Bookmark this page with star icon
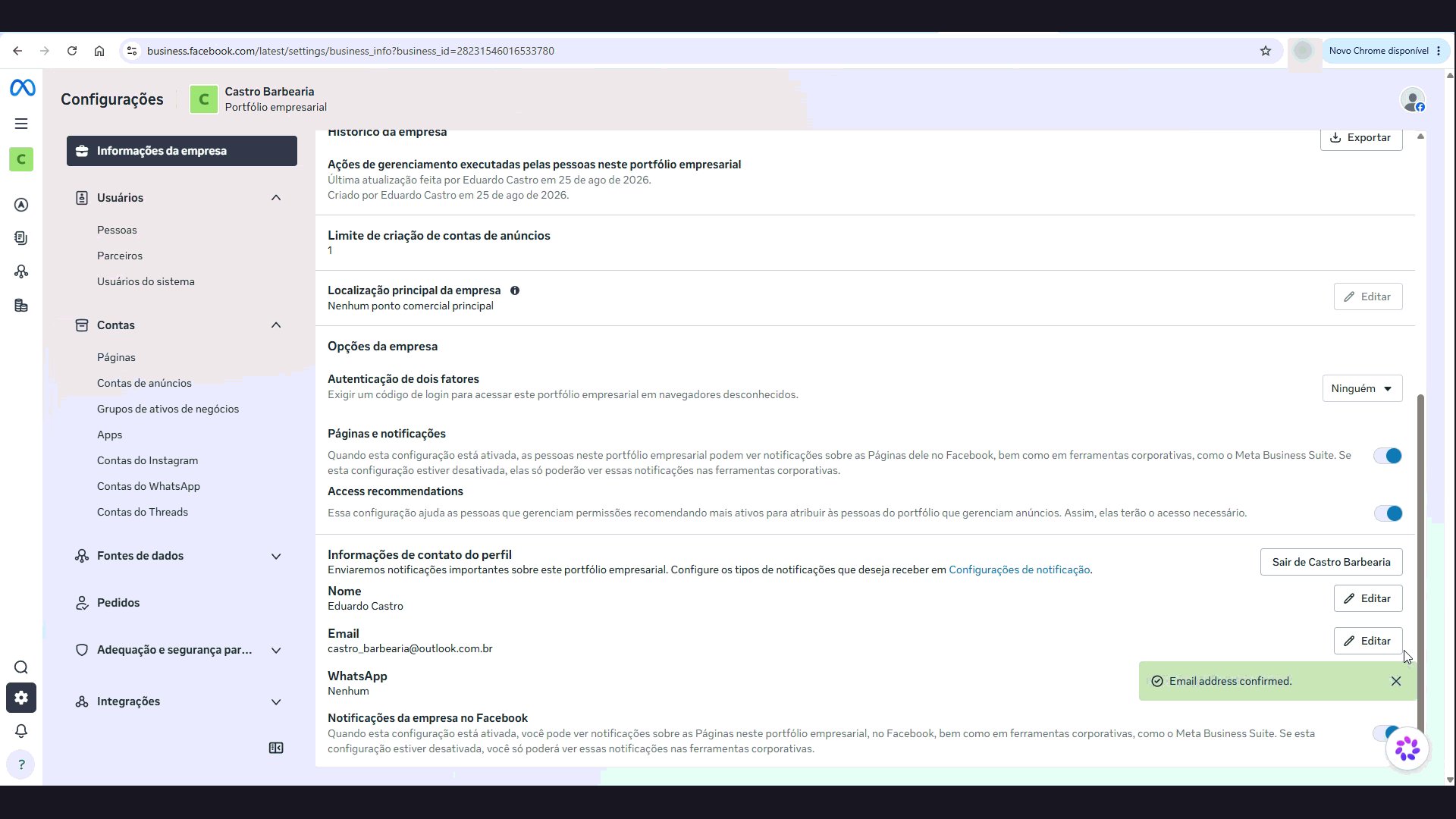 [x=1266, y=51]
